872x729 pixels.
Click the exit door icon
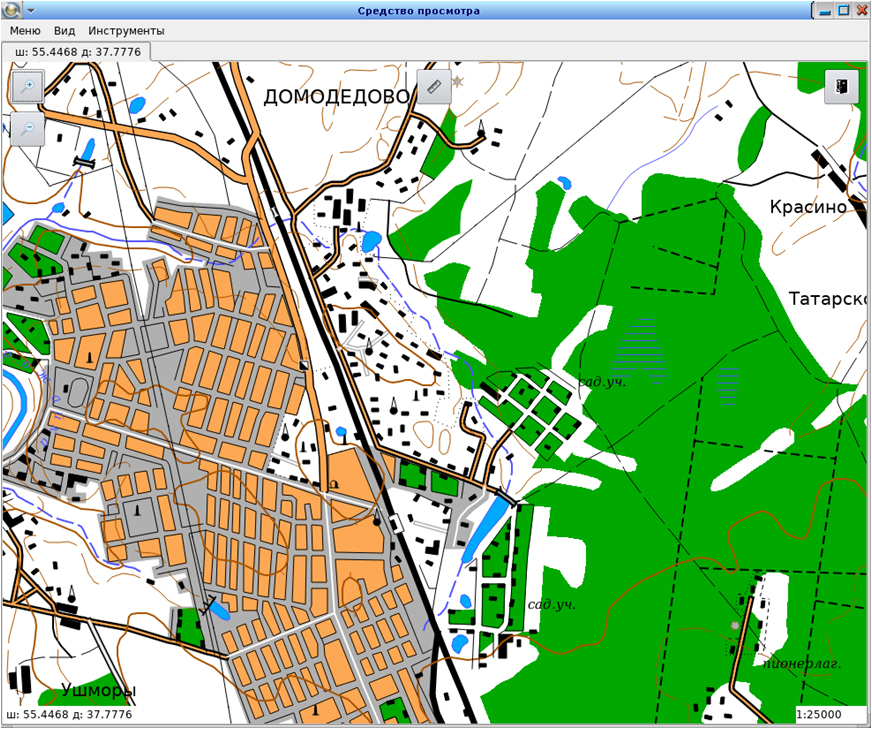tap(841, 87)
